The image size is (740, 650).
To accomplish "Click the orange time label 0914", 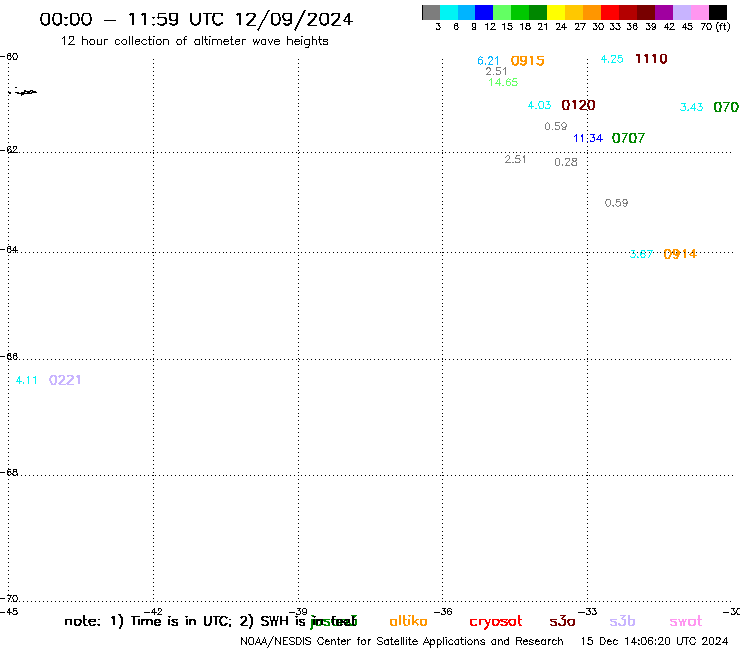I will click(680, 254).
